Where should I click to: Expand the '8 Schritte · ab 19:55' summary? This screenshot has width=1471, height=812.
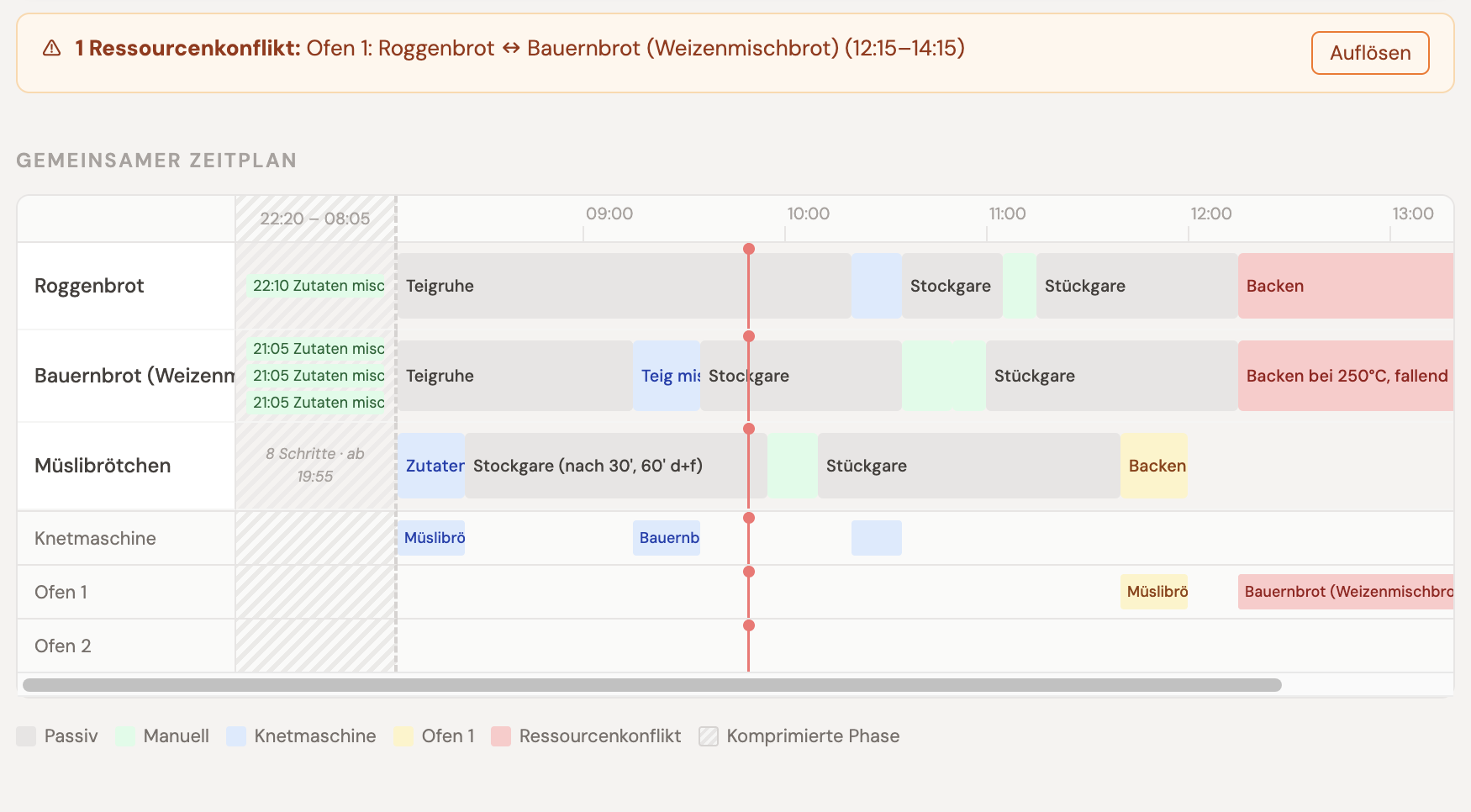(315, 465)
